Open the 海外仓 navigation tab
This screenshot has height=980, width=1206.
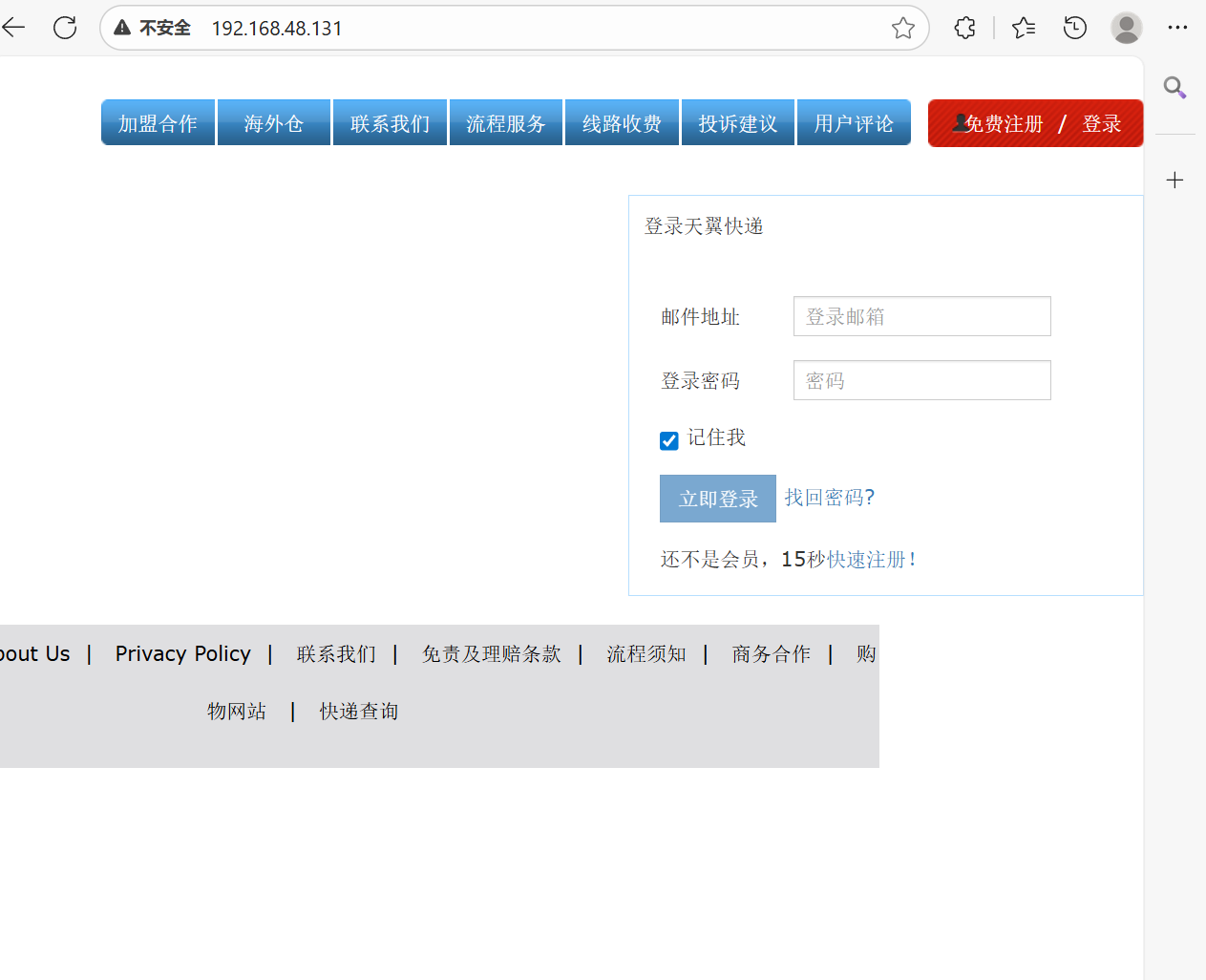click(x=274, y=123)
